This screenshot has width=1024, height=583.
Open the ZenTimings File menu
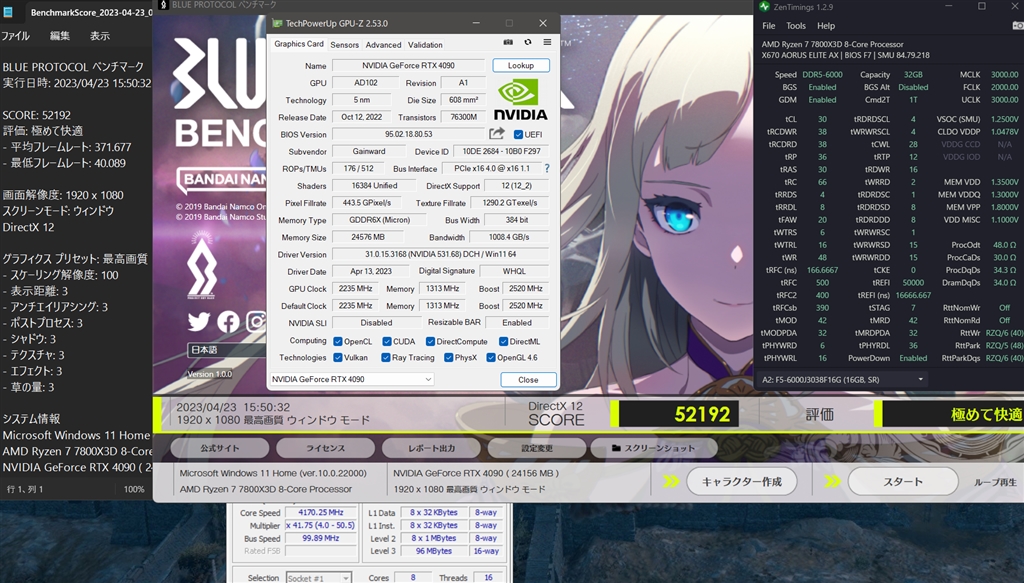tap(769, 26)
